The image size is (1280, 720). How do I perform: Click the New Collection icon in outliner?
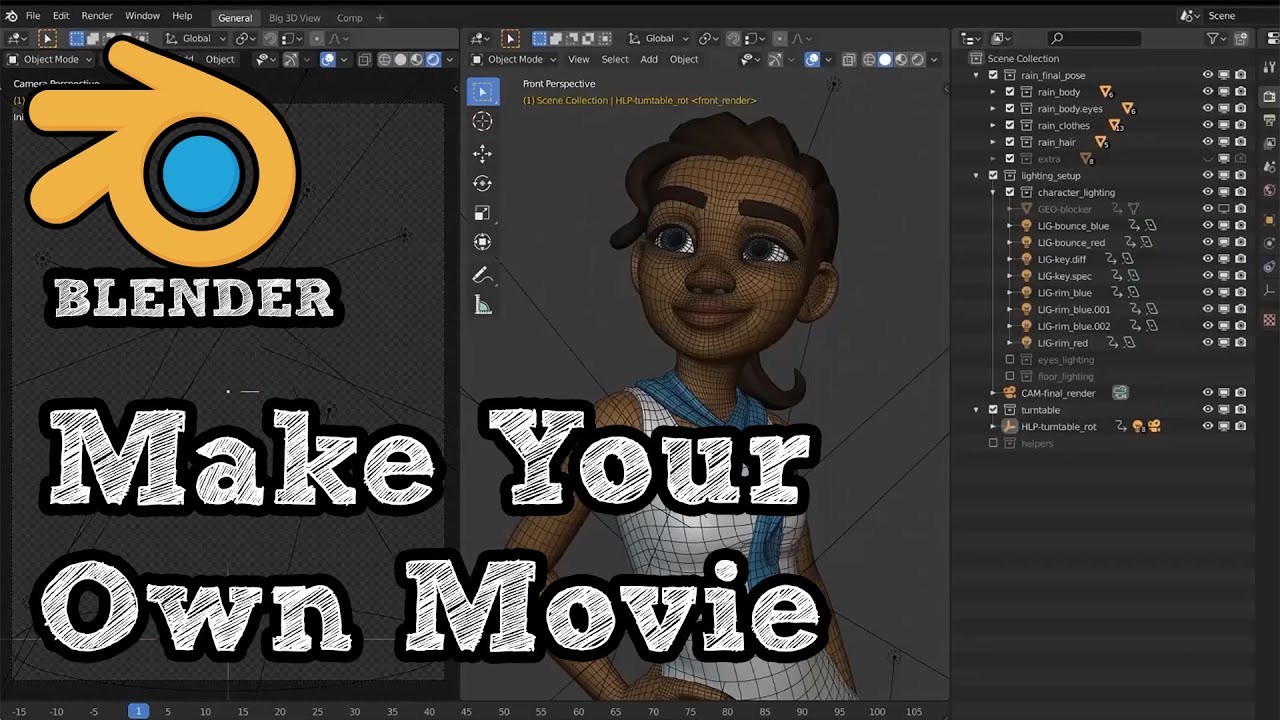pos(1241,38)
